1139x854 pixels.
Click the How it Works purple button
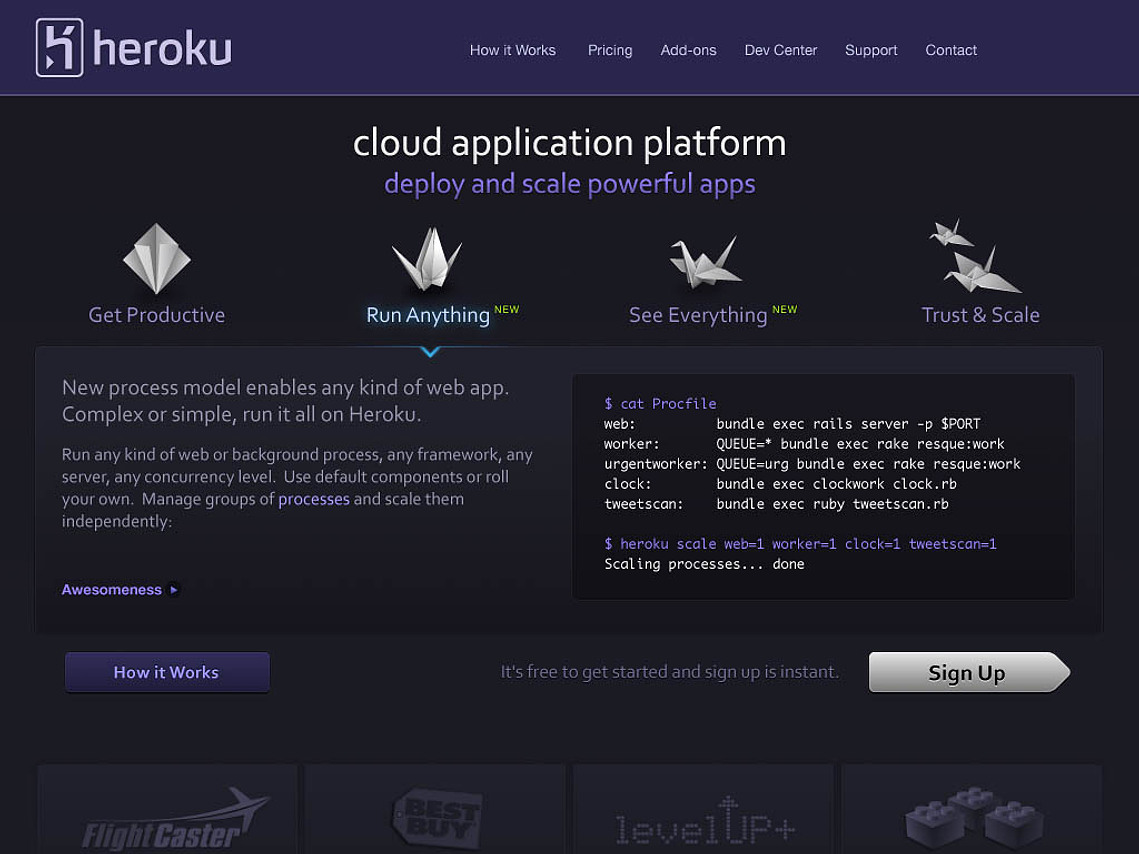click(x=167, y=672)
